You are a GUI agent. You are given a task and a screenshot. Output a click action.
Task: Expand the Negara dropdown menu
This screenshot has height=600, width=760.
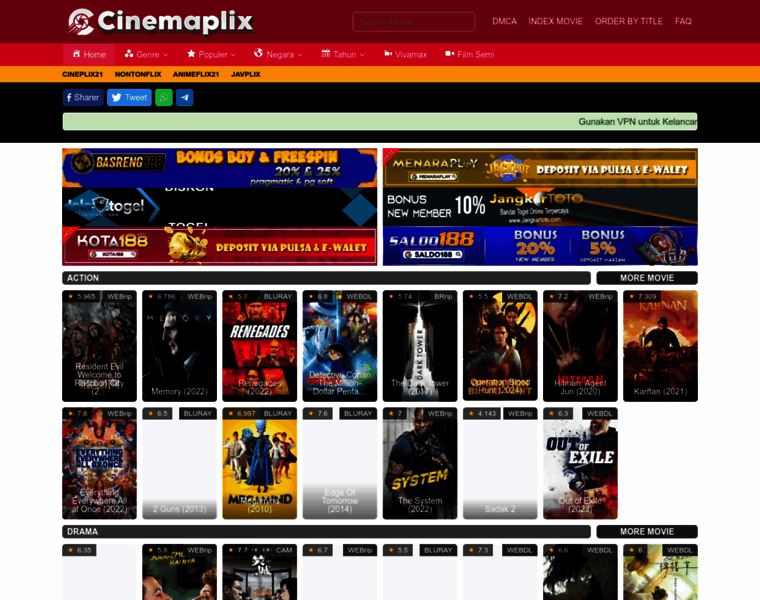pos(300,55)
